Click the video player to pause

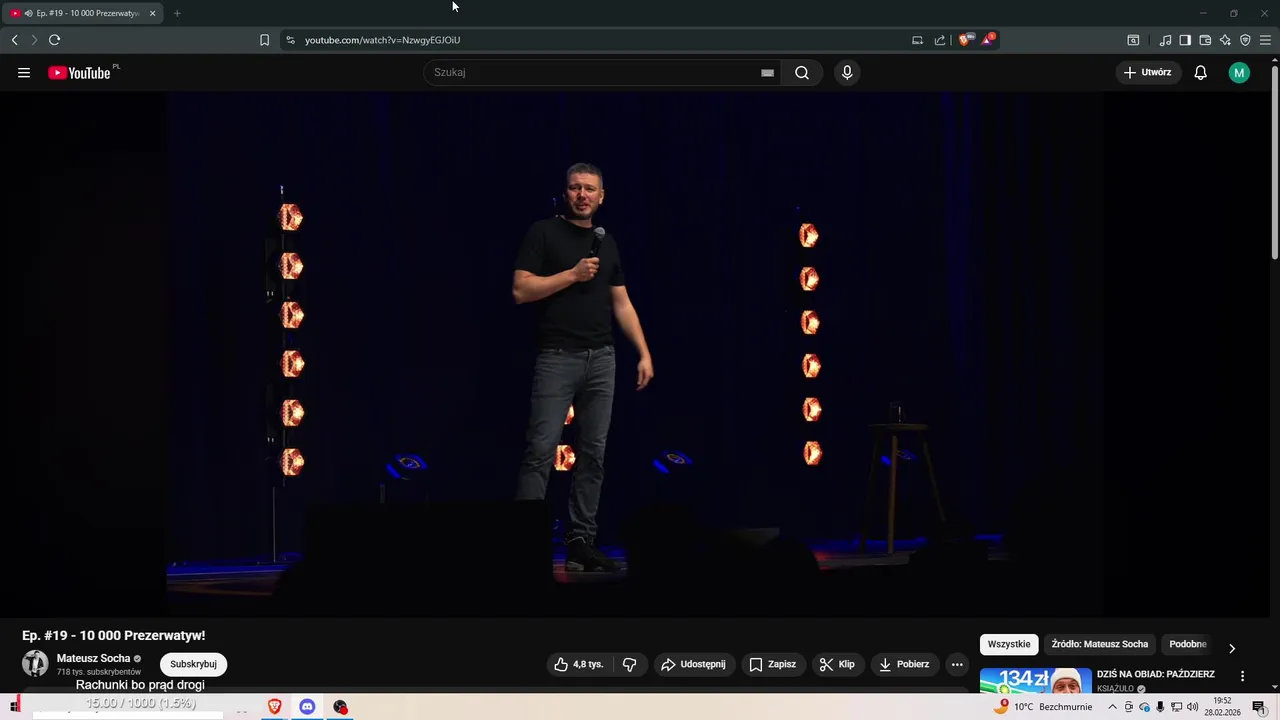coord(635,355)
